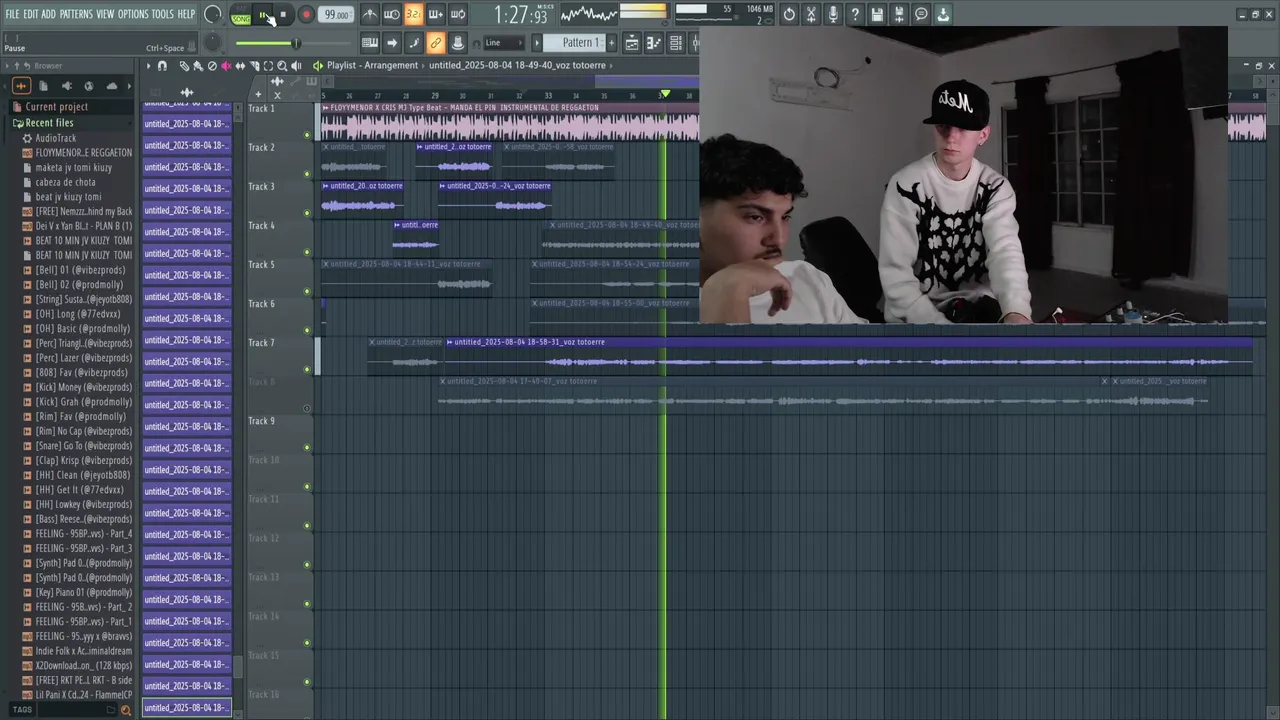Click the browser search magnifier icon
The height and width of the screenshot is (720, 1280).
click(125, 710)
